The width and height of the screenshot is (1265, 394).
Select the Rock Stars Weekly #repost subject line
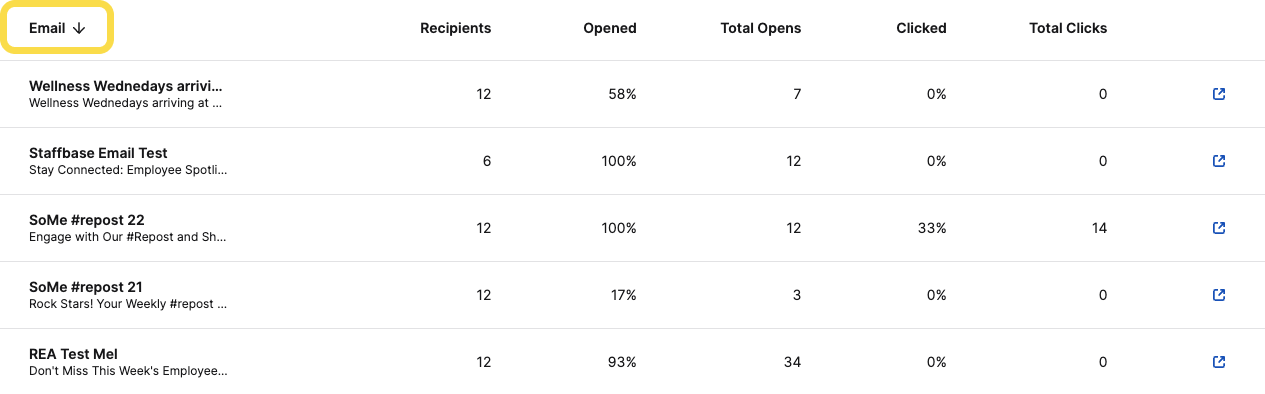tap(128, 304)
